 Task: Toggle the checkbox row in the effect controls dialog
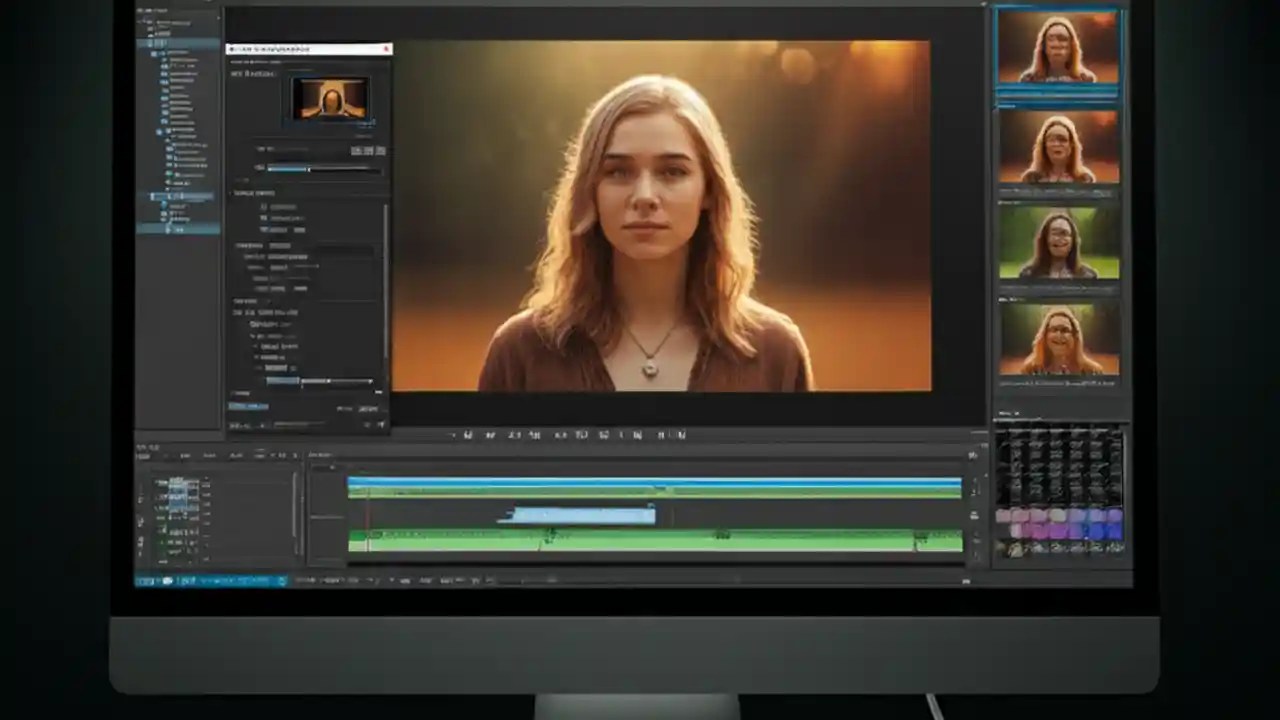[265, 207]
